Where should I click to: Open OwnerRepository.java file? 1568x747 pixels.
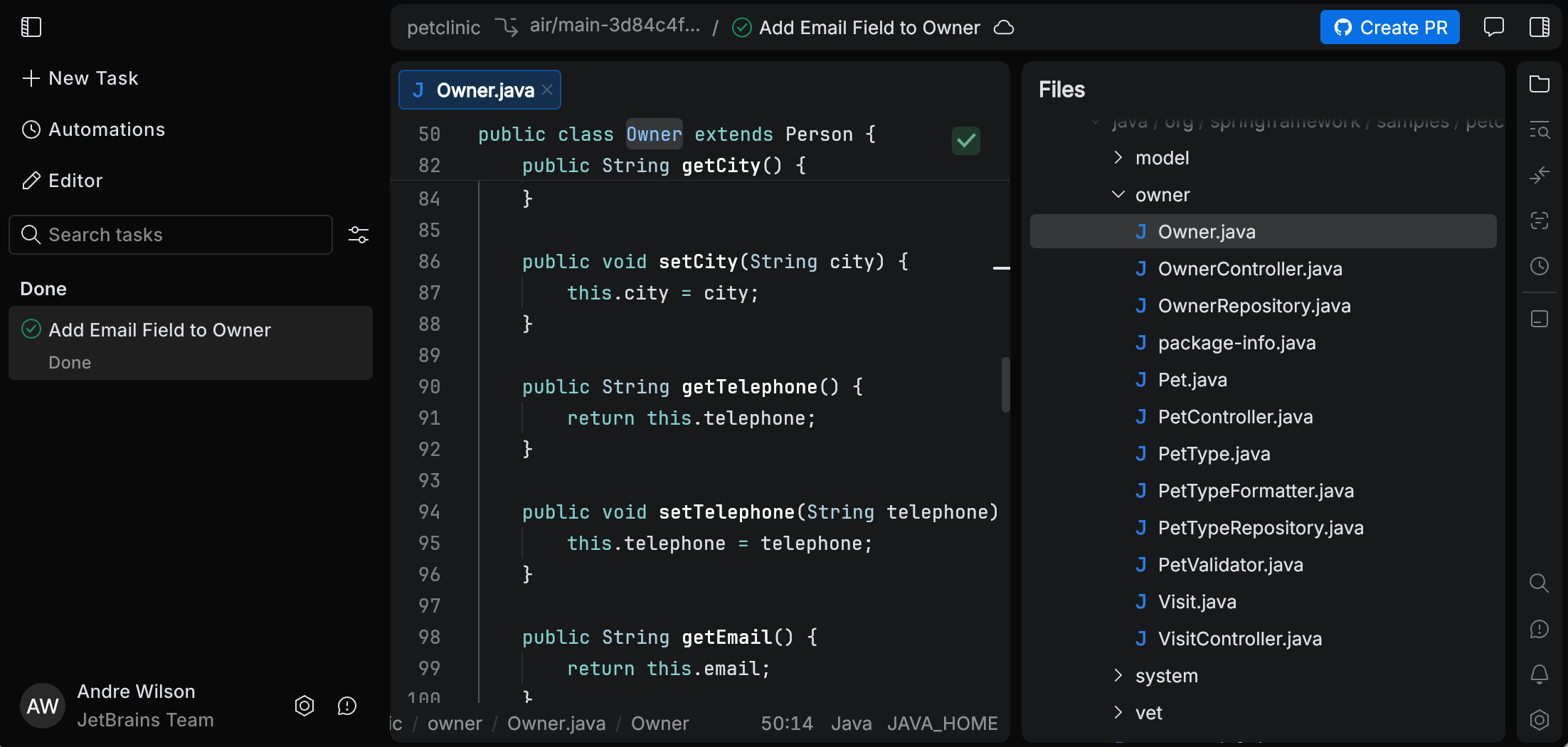(1254, 306)
